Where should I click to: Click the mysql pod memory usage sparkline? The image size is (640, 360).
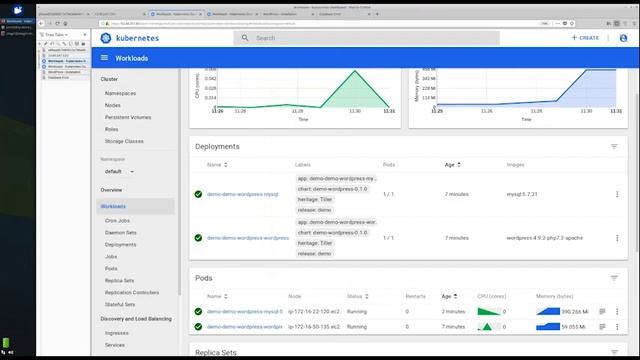pyautogui.click(x=548, y=311)
